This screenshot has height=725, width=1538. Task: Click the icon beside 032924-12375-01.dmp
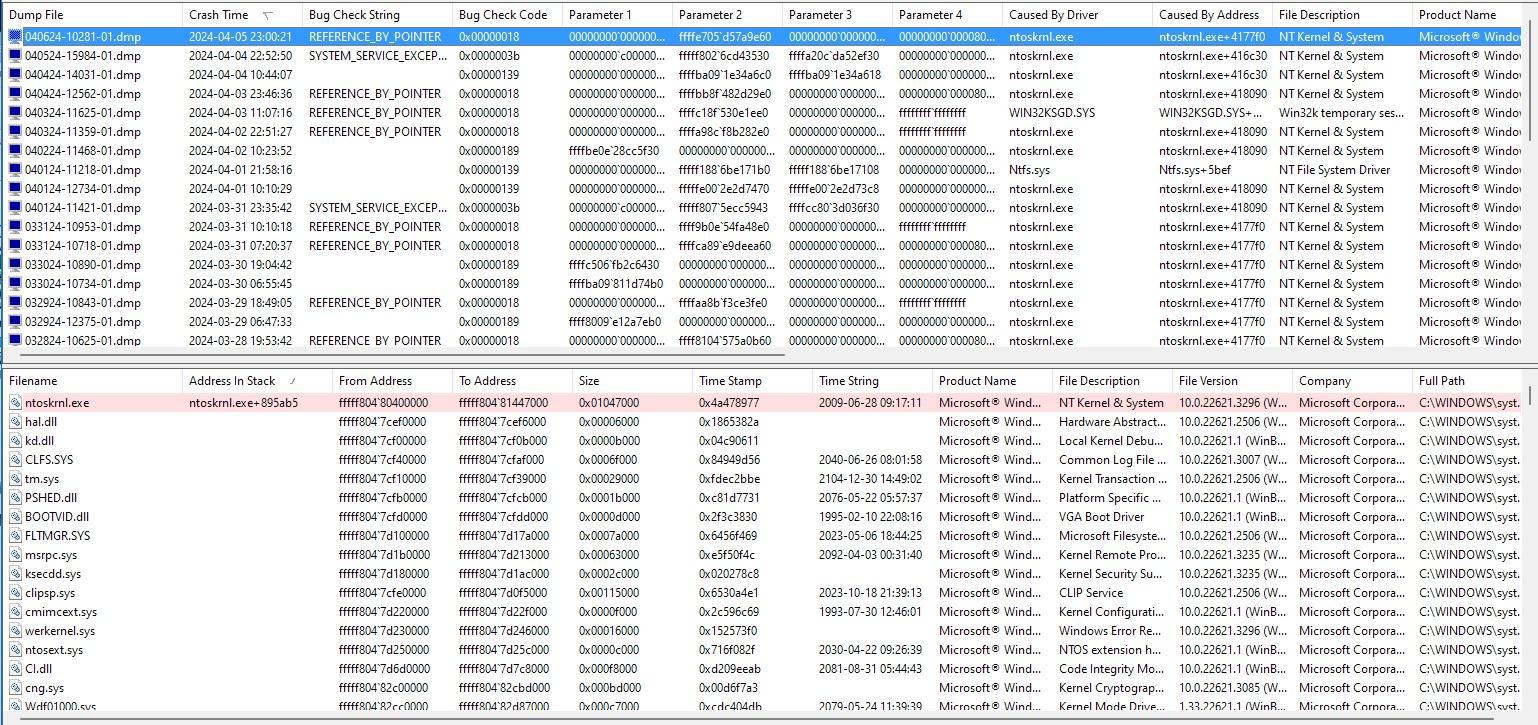point(15,321)
